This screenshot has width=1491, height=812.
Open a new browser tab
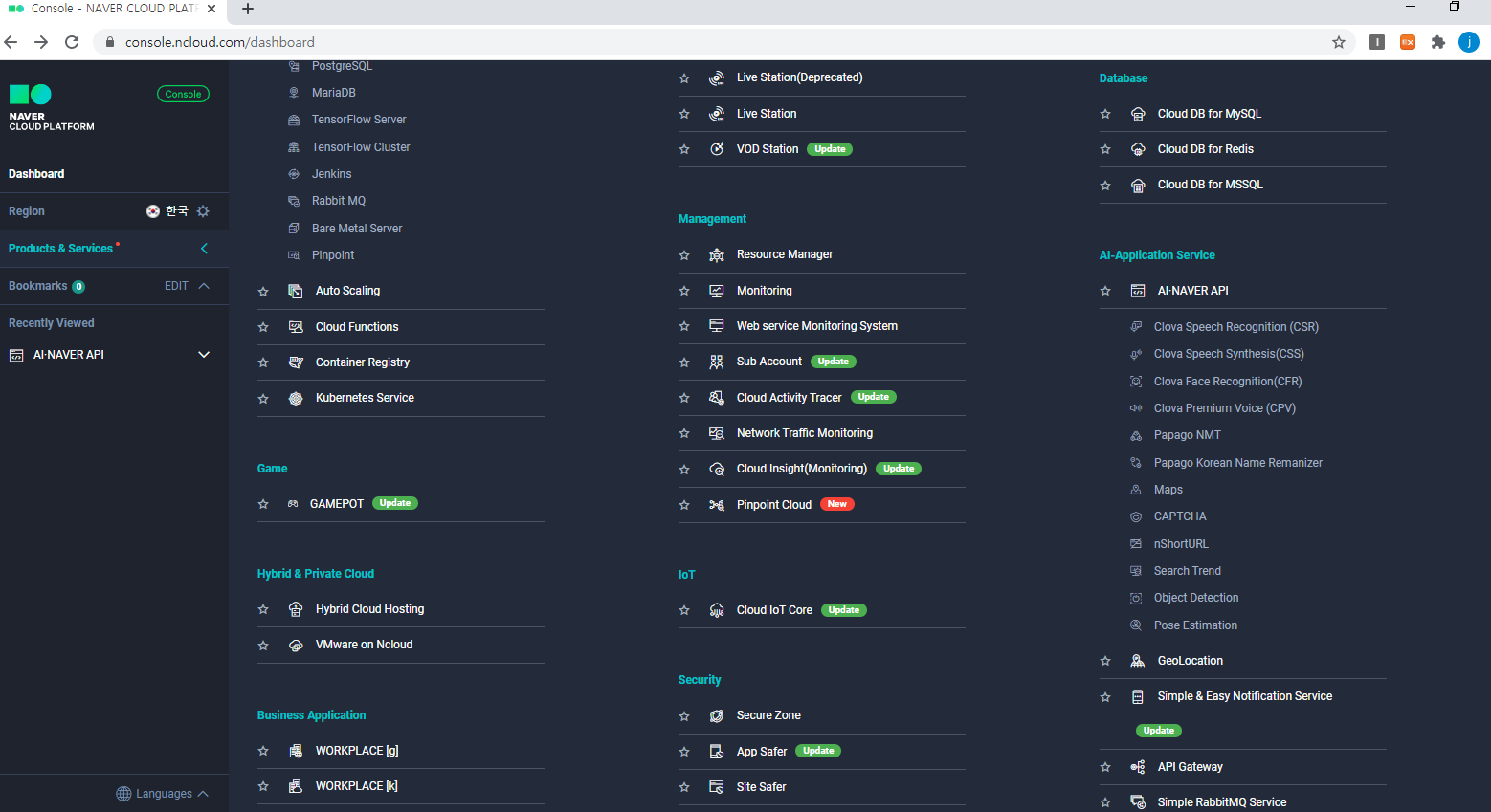pos(248,9)
